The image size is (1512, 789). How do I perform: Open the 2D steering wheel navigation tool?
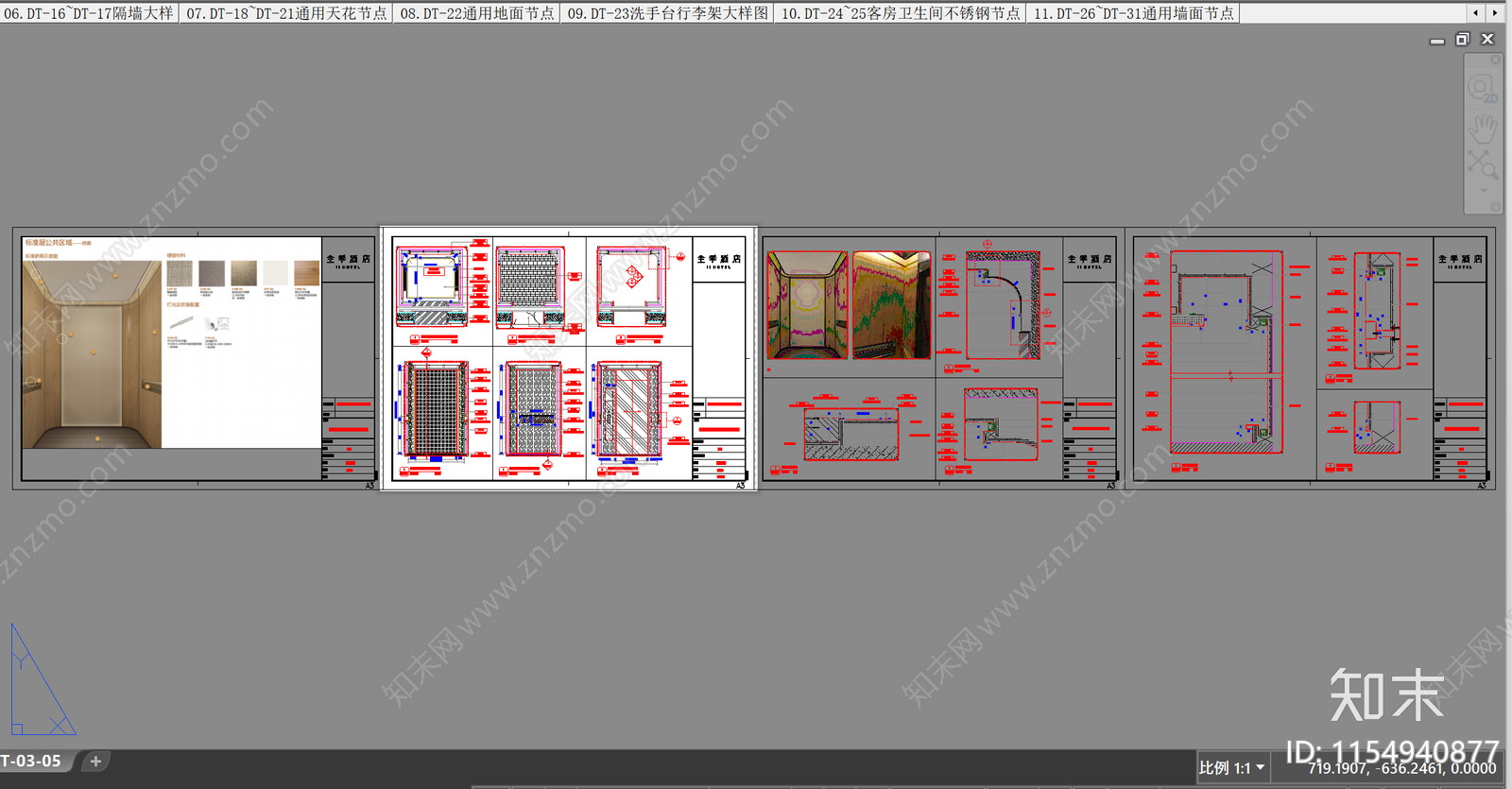point(1482,90)
